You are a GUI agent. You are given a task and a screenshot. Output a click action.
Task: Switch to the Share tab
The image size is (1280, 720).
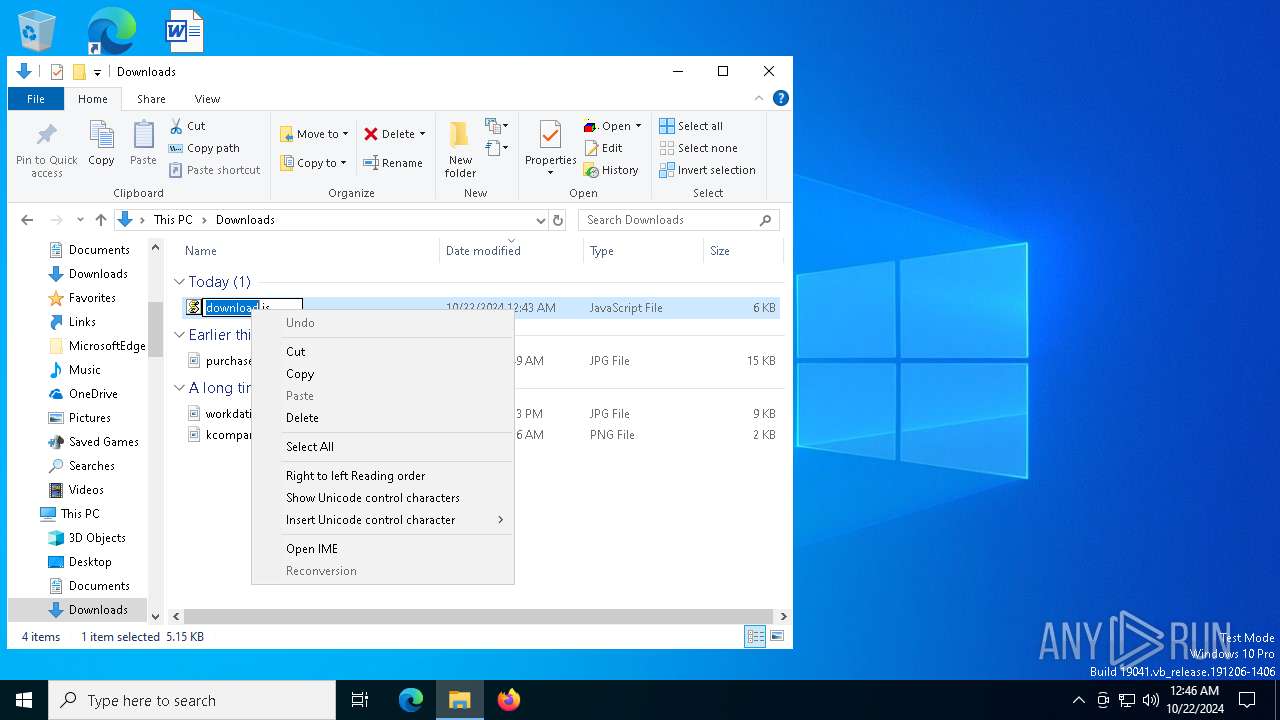pyautogui.click(x=151, y=99)
